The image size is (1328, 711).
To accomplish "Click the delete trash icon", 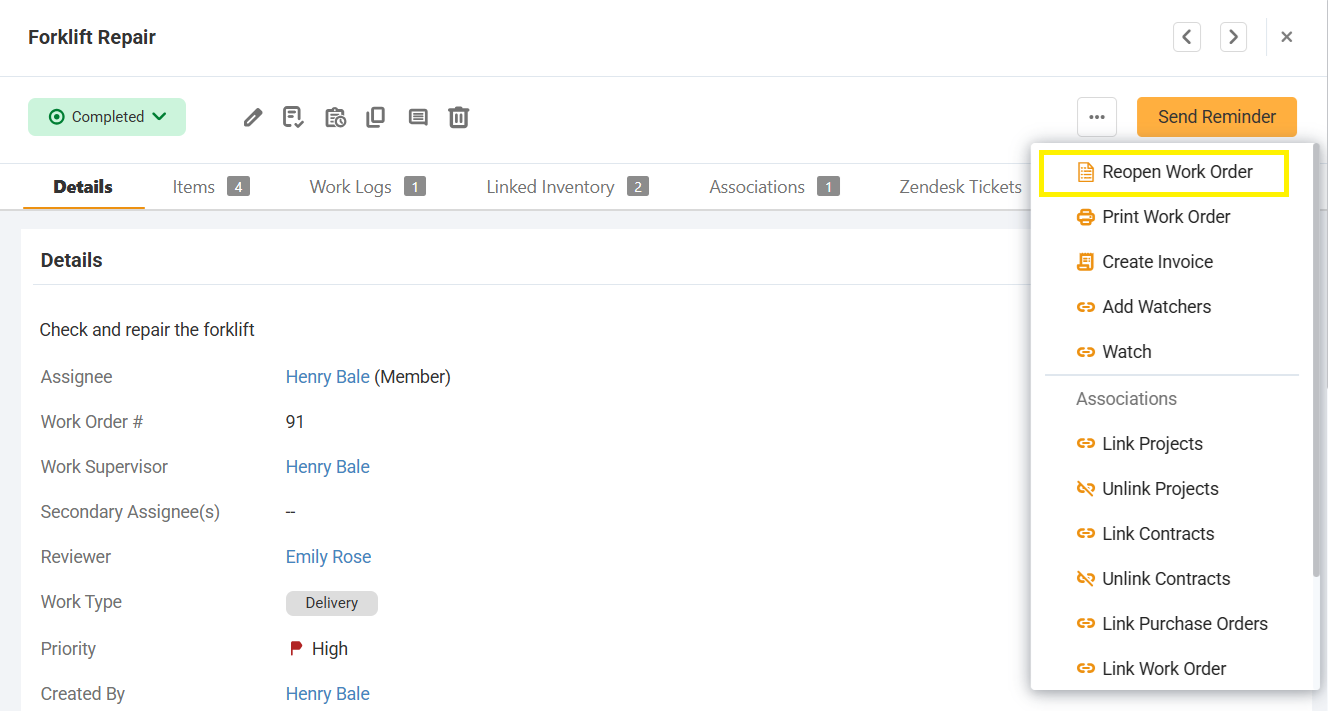I will click(459, 117).
